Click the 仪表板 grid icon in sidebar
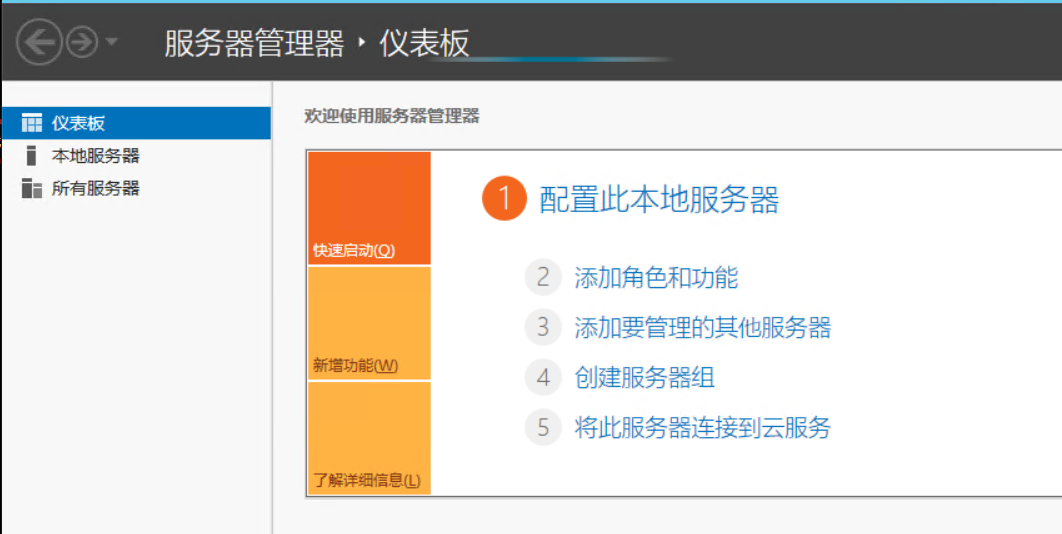 point(32,123)
